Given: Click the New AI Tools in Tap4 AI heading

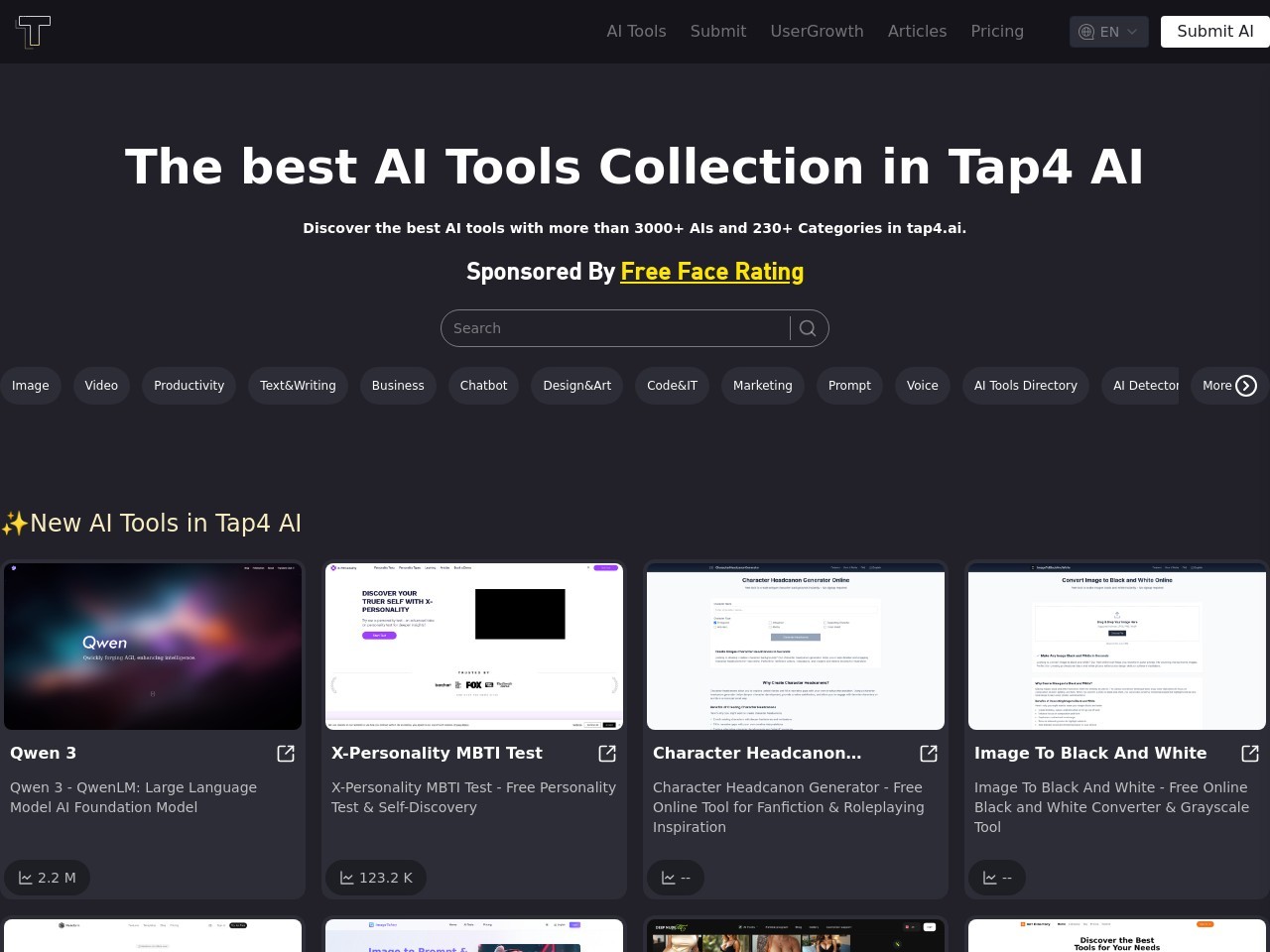Looking at the screenshot, I should [x=151, y=523].
